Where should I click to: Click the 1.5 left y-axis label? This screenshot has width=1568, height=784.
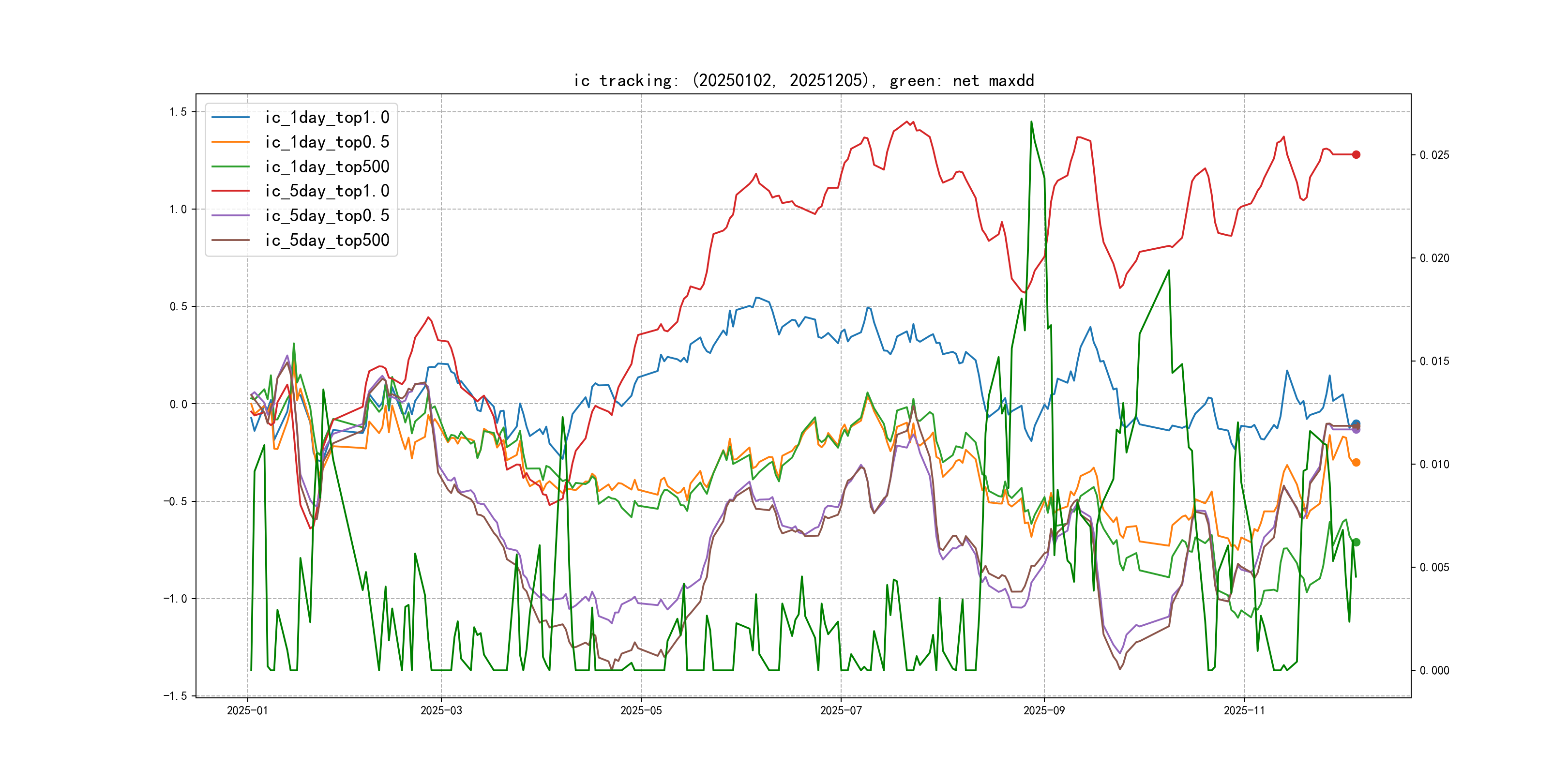click(178, 112)
